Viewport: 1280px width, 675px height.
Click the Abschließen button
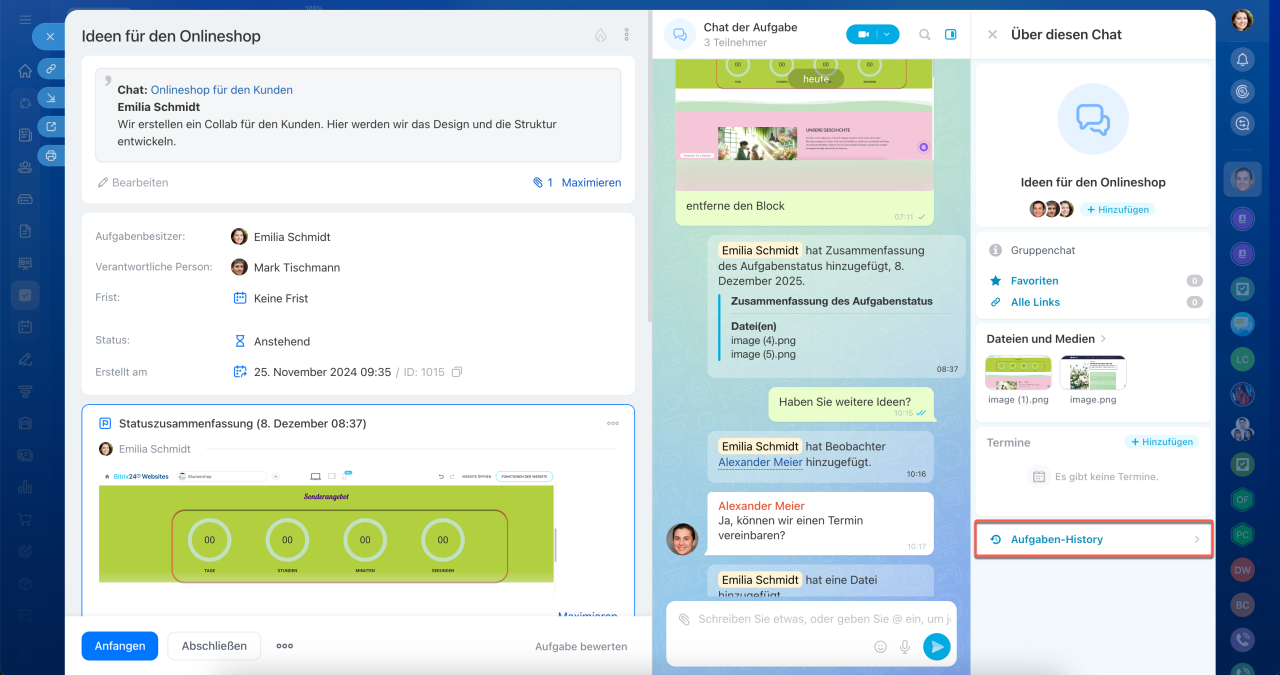click(x=214, y=646)
